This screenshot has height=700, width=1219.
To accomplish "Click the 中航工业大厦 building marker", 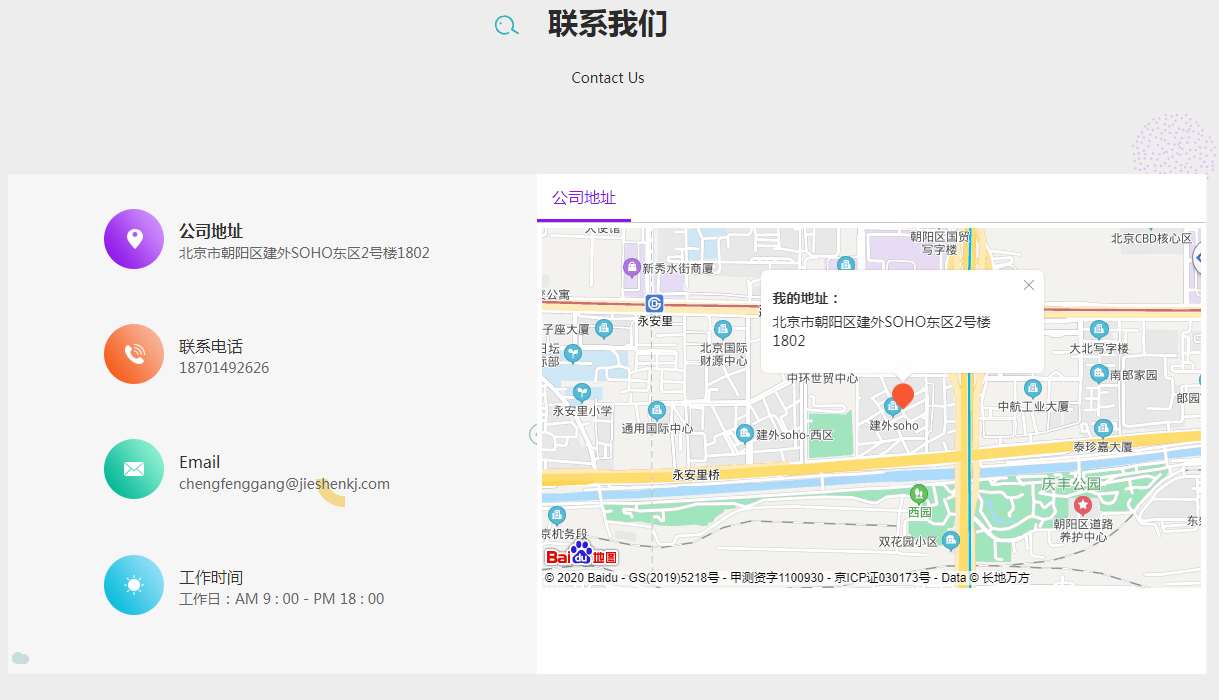I will (1033, 407).
